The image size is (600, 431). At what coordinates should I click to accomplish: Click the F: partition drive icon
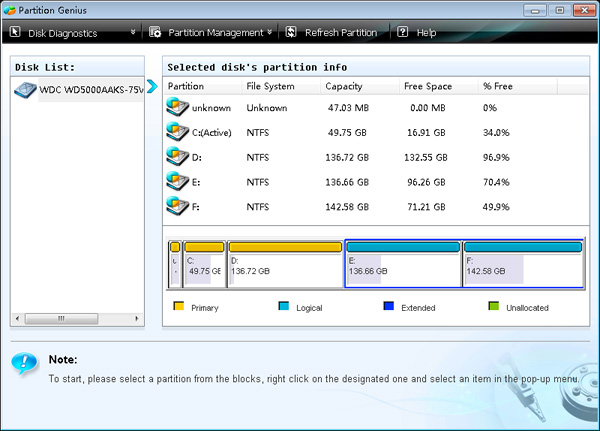[177, 205]
